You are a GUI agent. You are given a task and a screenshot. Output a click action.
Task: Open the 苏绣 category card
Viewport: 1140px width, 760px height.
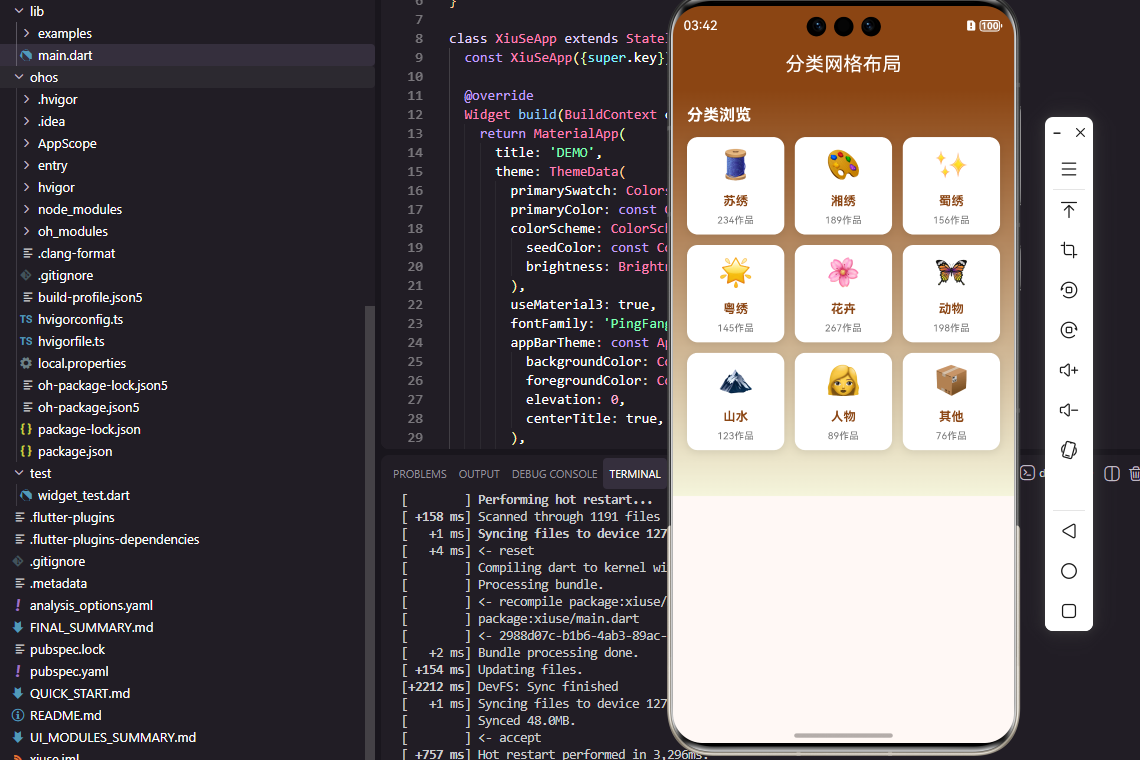735,185
